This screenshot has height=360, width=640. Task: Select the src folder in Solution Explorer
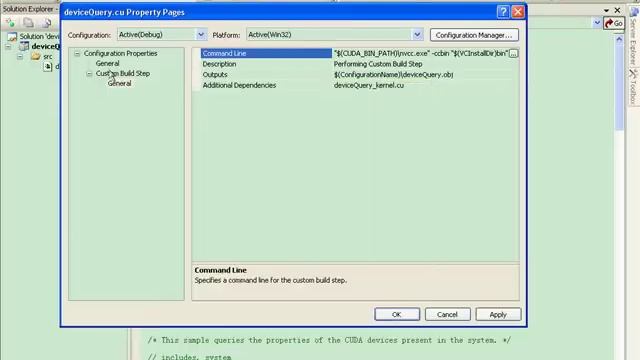tap(42, 56)
